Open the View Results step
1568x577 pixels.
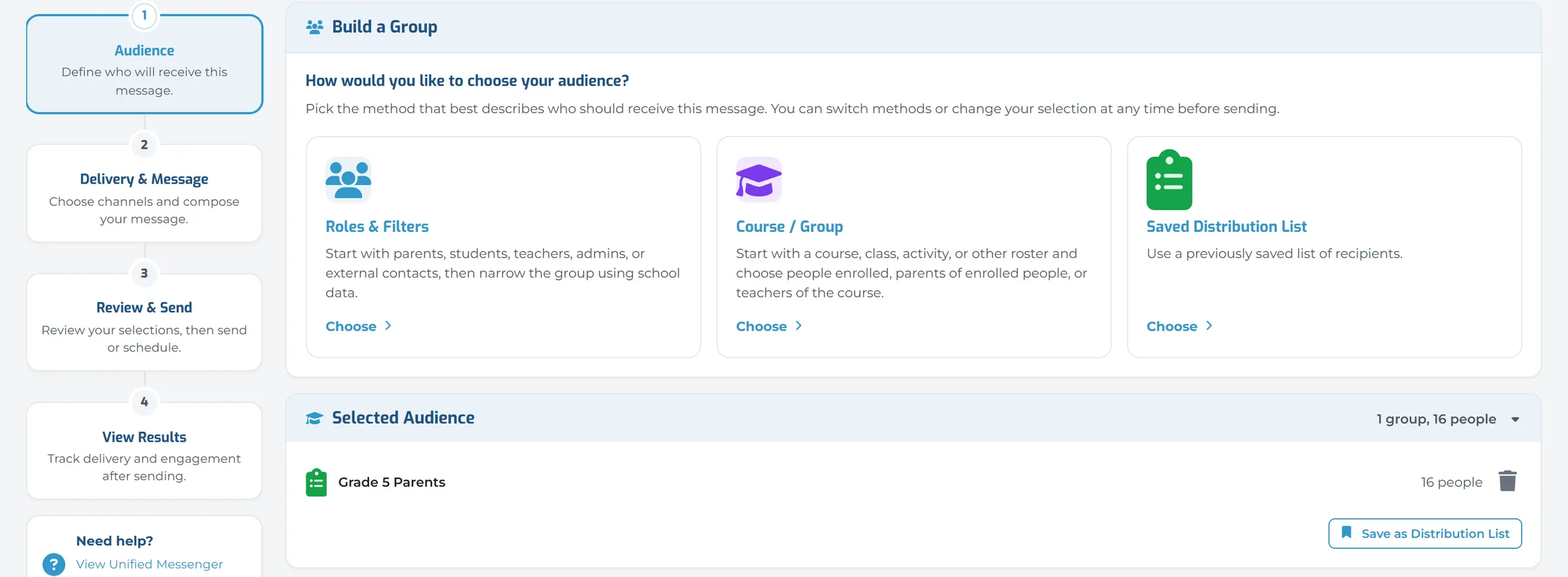tap(144, 450)
